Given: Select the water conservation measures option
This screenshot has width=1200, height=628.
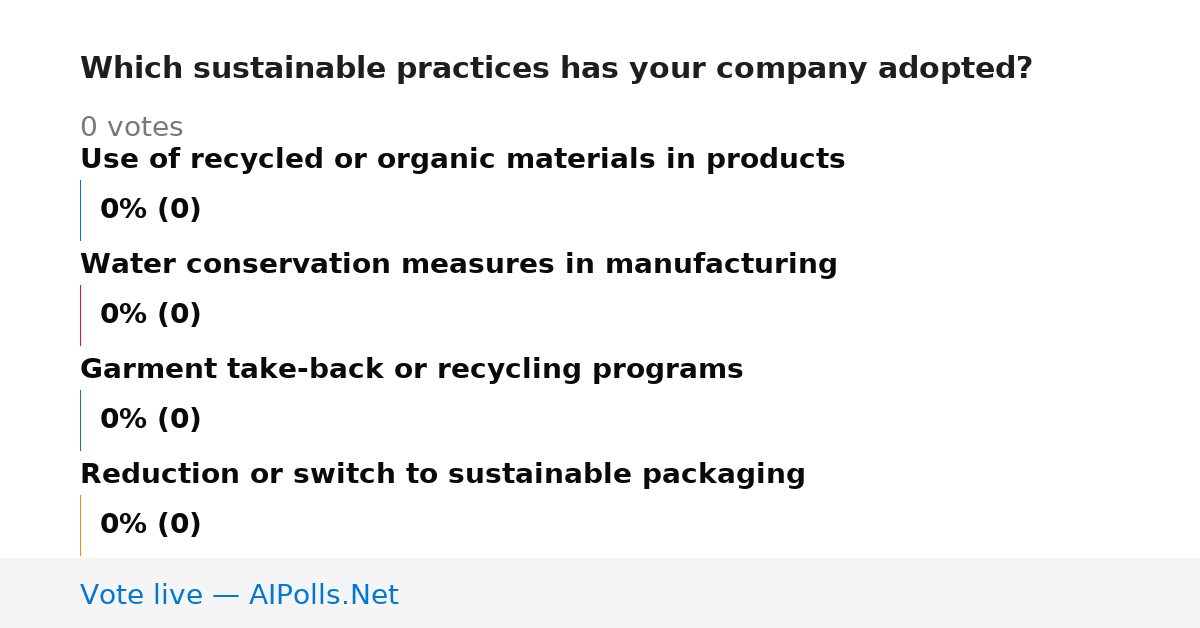Looking at the screenshot, I should pos(458,265).
